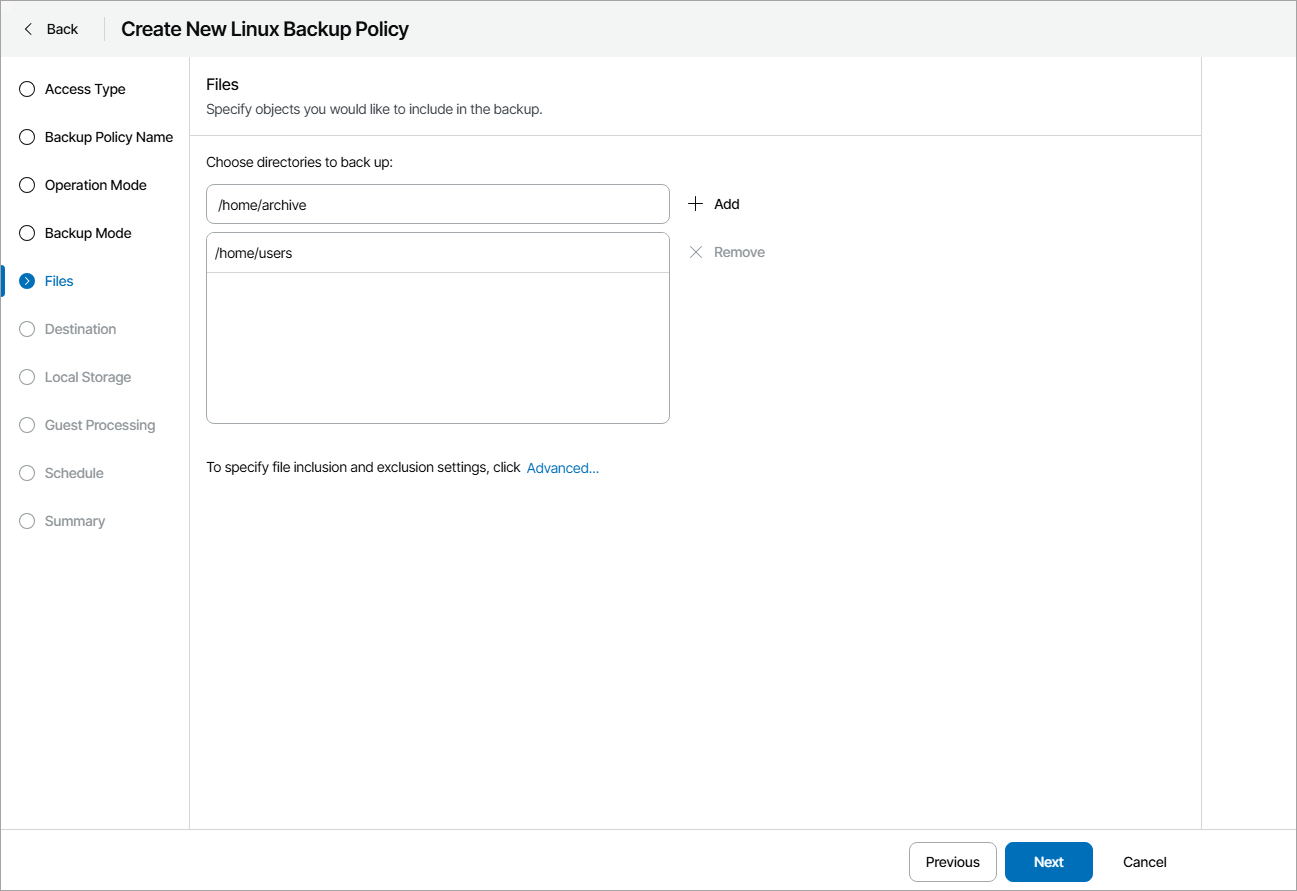Click the plus icon beside Add
The width and height of the screenshot is (1297, 891).
pyautogui.click(x=696, y=204)
